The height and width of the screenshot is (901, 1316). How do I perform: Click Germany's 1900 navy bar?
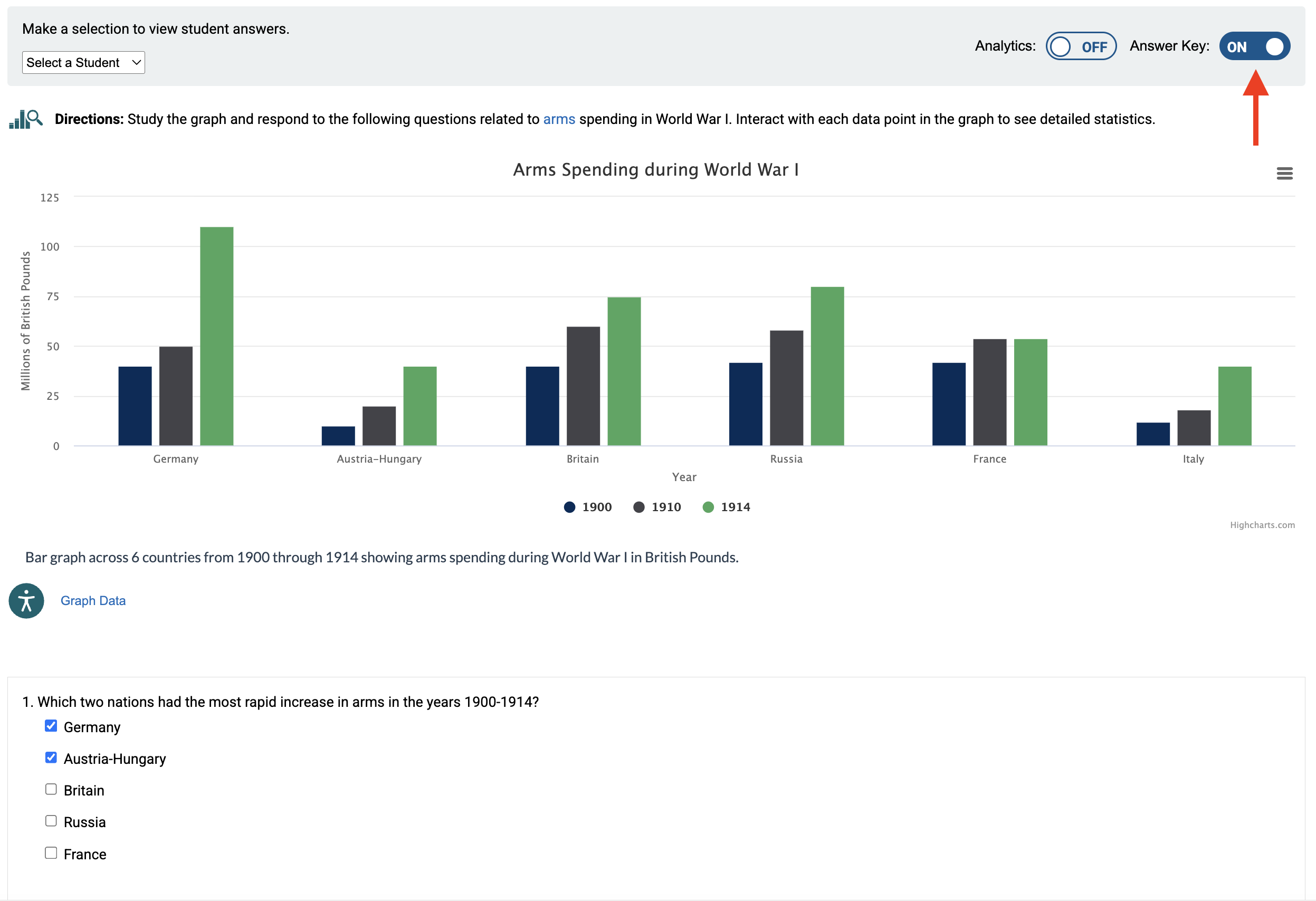[135, 406]
